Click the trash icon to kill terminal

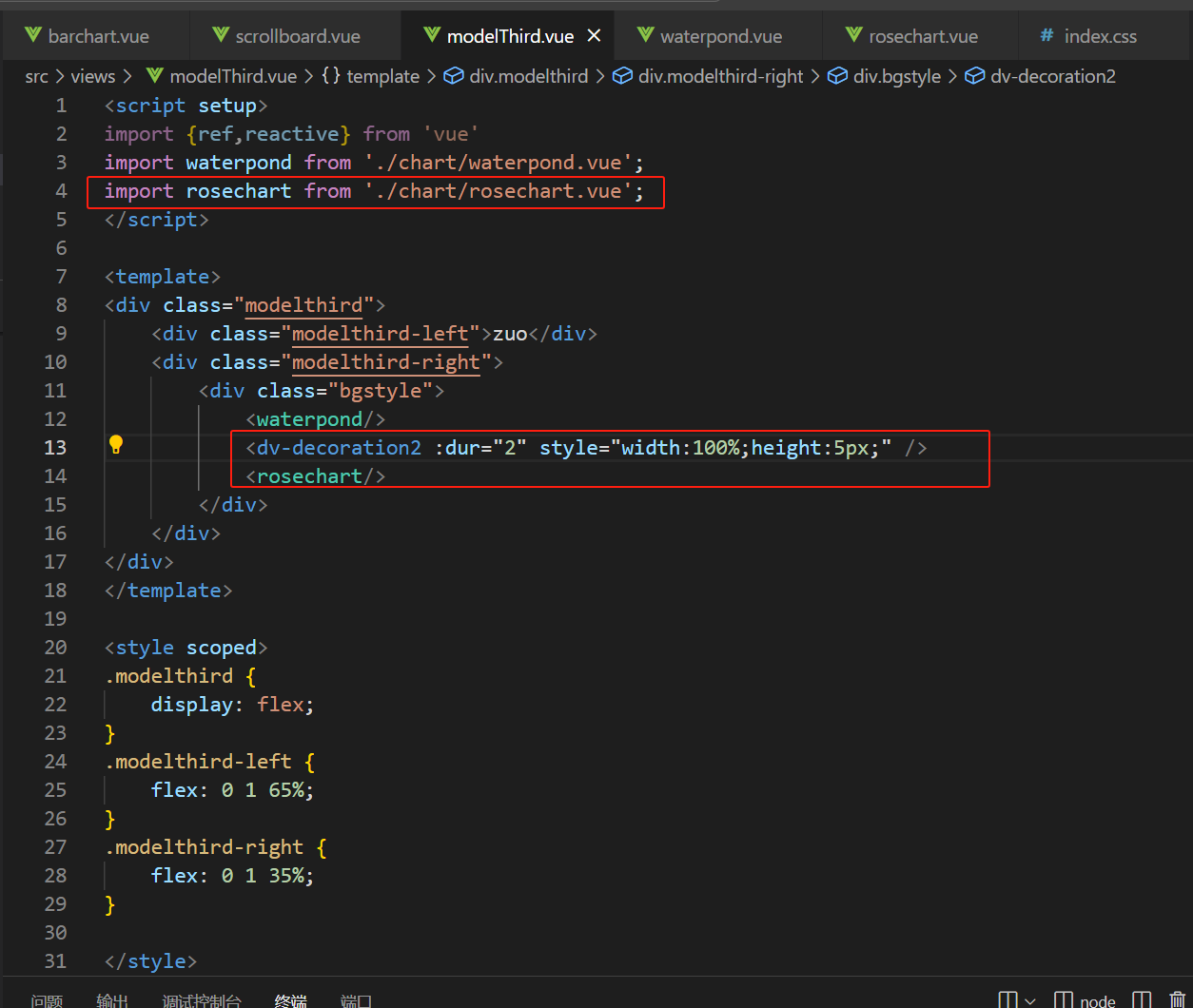(1178, 999)
